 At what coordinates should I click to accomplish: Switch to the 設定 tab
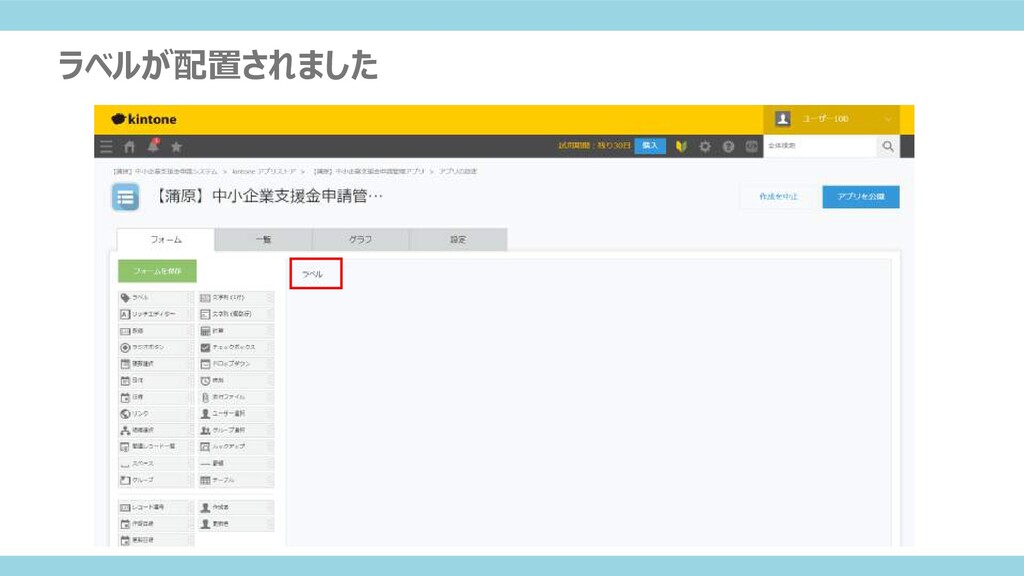pyautogui.click(x=458, y=240)
